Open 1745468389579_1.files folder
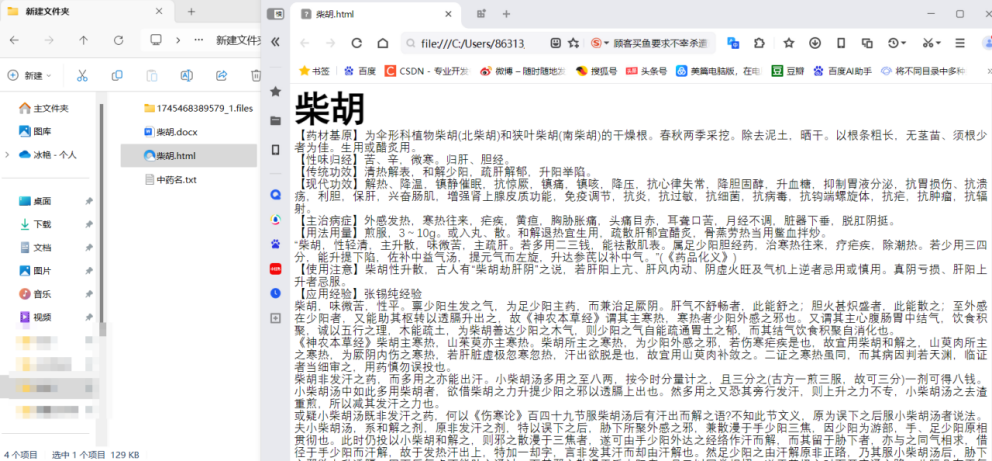 (x=198, y=108)
